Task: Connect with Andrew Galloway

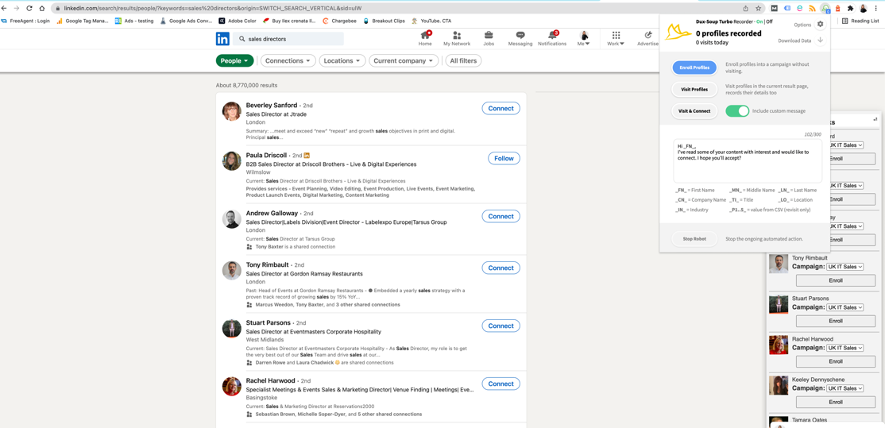Action: point(501,216)
